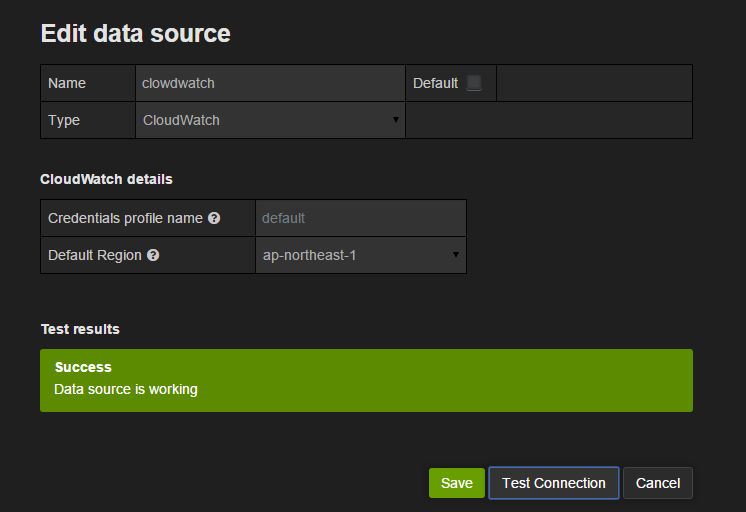This screenshot has height=512, width=746.
Task: Expand the Default Region ap-northeast-1 dropdown
Action: 360,255
